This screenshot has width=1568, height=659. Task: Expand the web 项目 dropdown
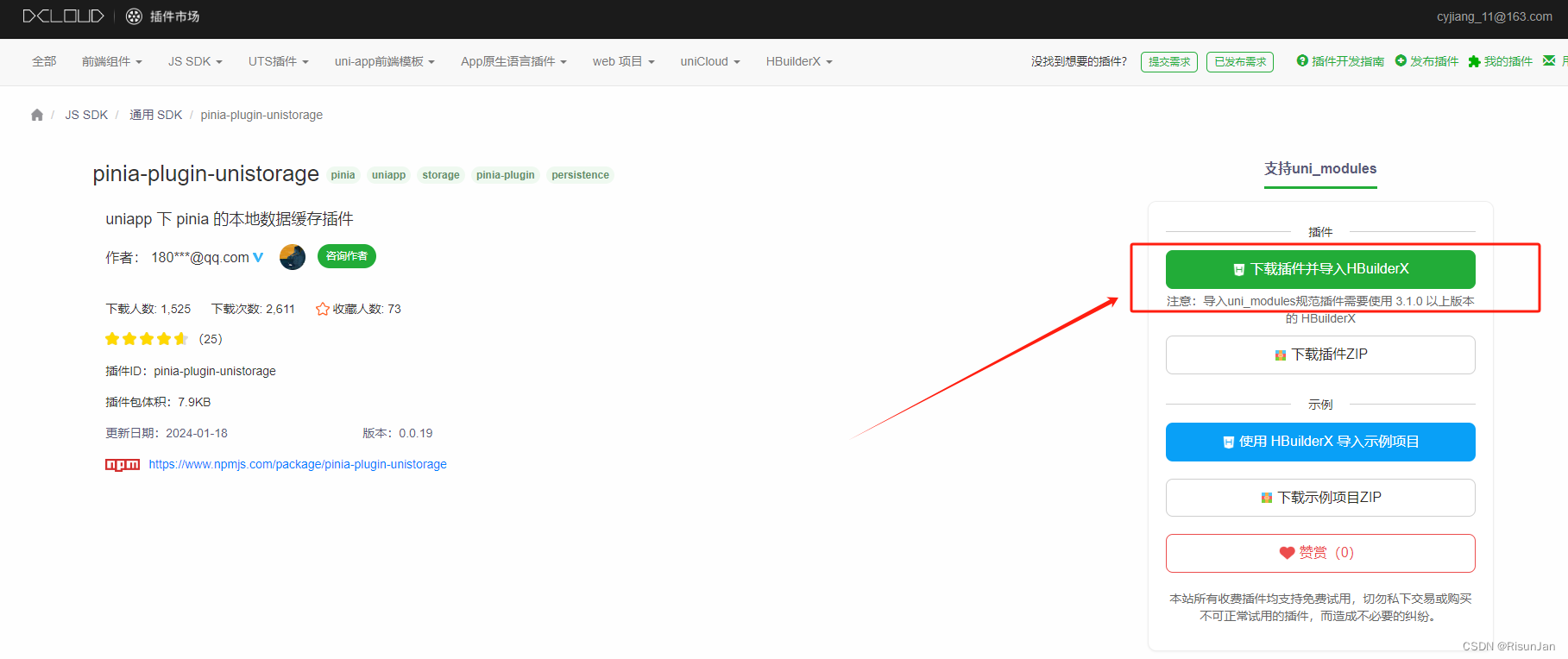tap(623, 61)
